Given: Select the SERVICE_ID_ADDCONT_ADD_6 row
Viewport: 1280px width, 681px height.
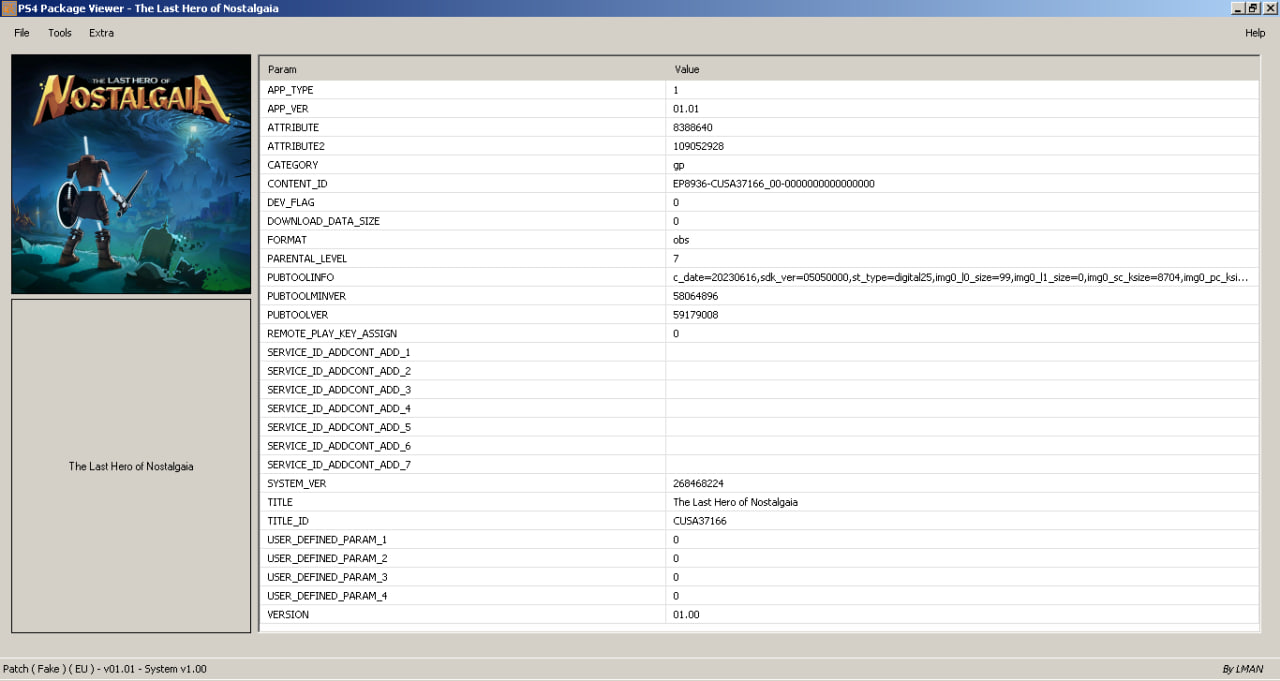Looking at the screenshot, I should pyautogui.click(x=760, y=446).
